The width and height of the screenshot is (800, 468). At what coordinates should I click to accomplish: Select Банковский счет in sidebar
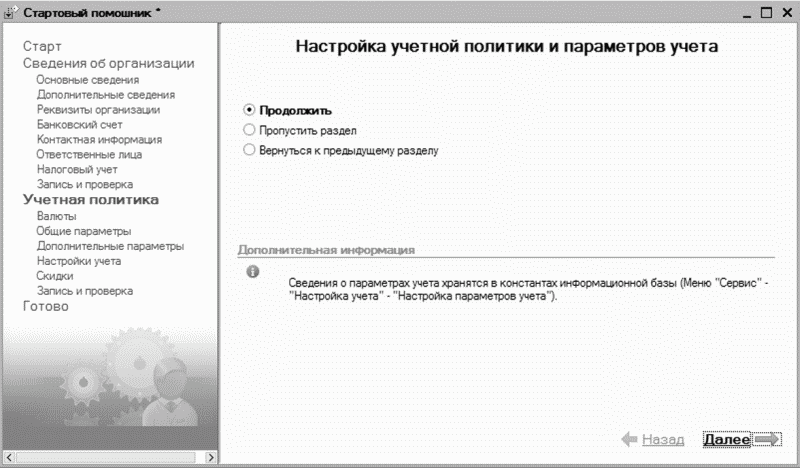tap(80, 125)
